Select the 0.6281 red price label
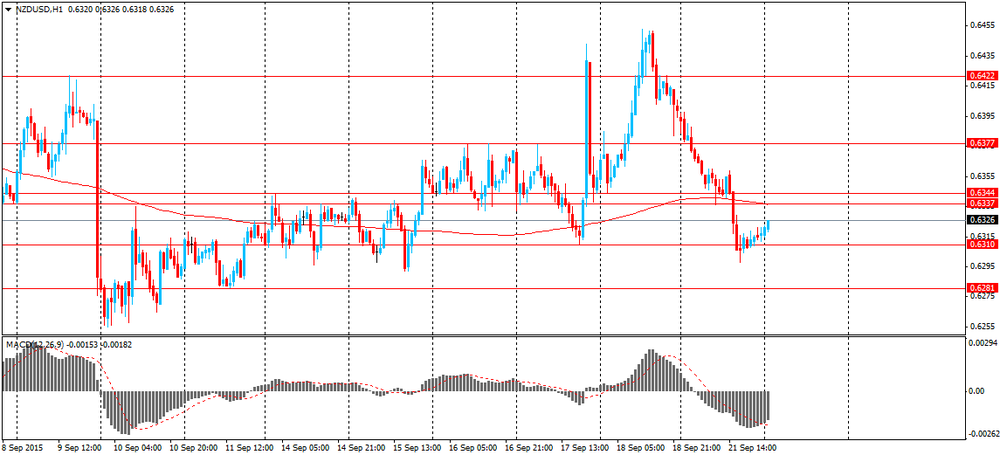 (x=980, y=288)
